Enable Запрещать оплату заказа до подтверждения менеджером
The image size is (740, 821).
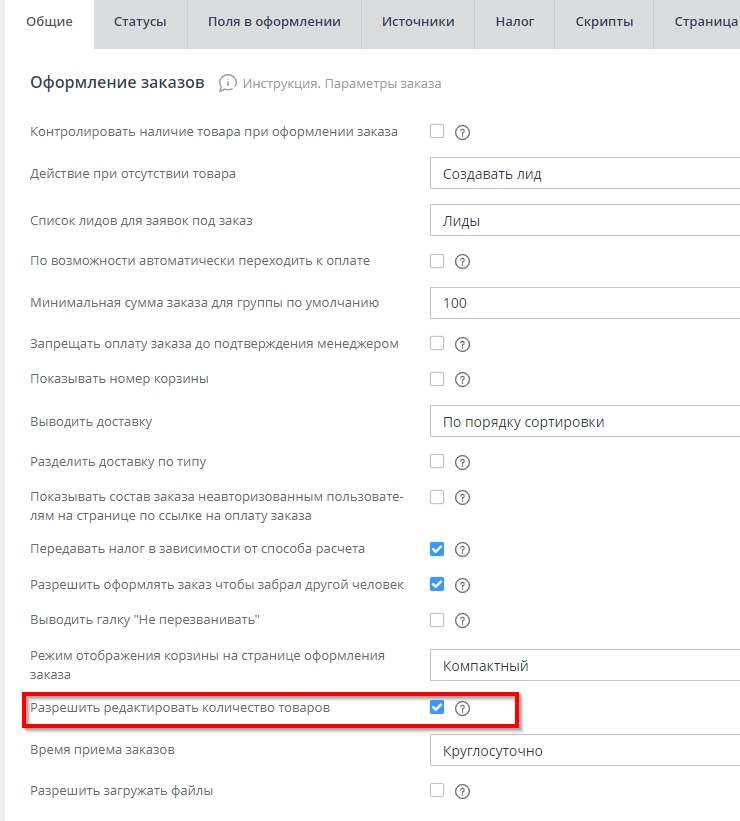[437, 343]
